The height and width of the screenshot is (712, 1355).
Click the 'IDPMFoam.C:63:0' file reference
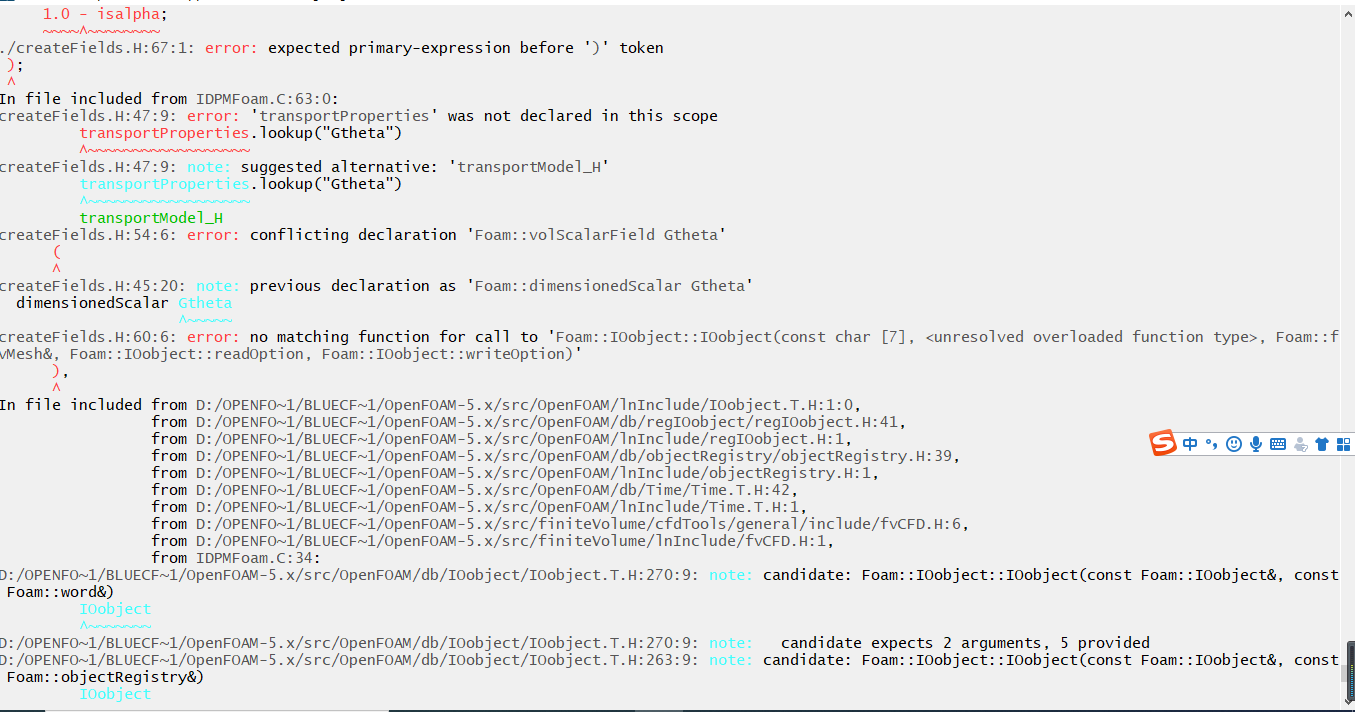268,99
